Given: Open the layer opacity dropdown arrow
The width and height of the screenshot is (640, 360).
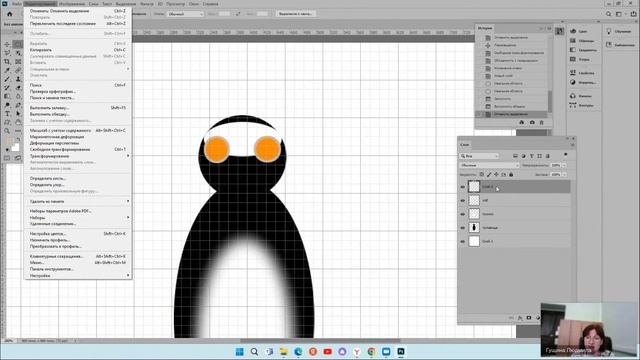Looking at the screenshot, I should pos(564,165).
